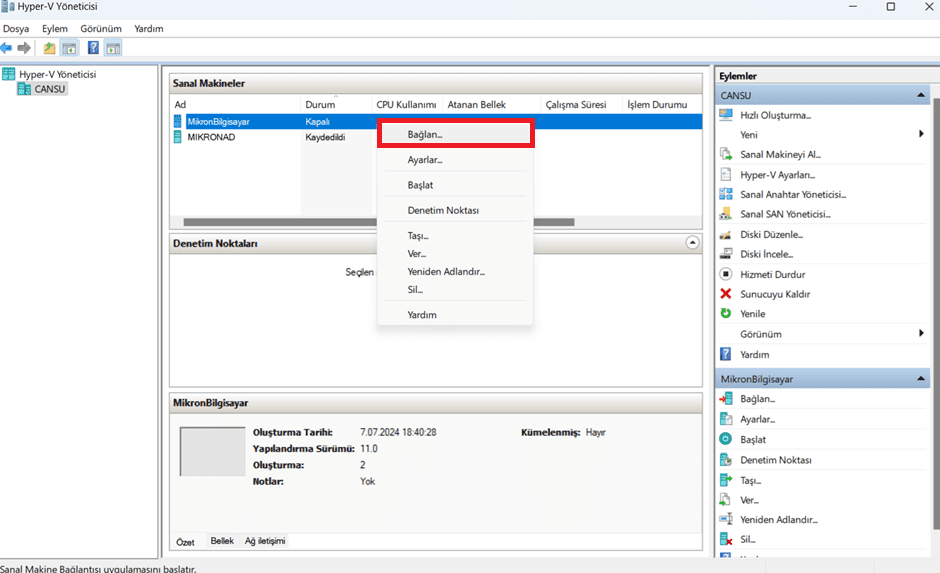Open the Eylem menu in menu bar

click(55, 29)
